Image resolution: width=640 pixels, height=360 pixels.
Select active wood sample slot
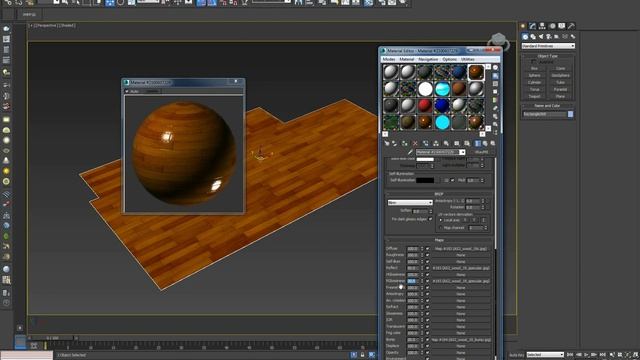point(476,72)
